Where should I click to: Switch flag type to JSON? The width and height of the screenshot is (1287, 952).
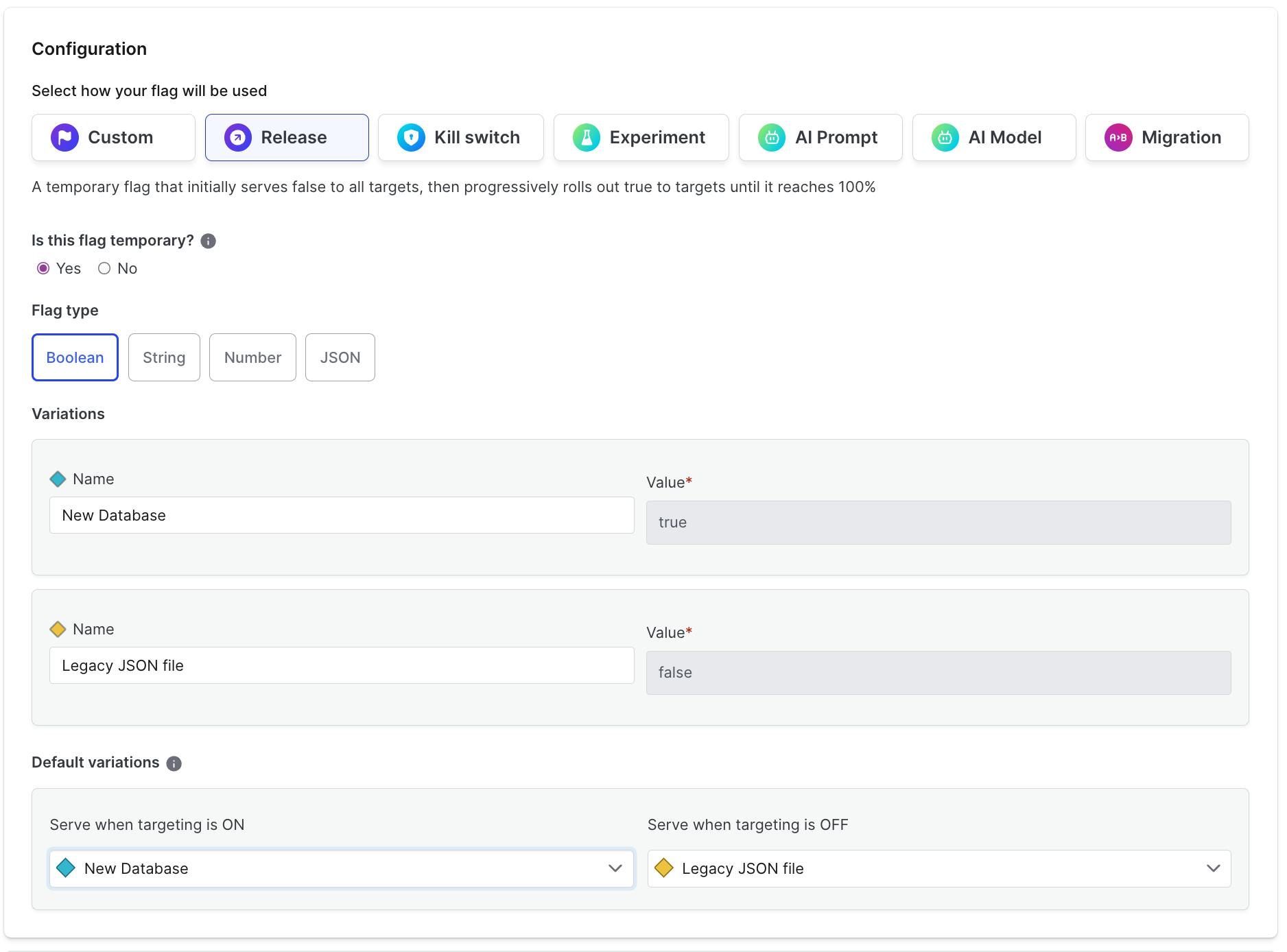tap(340, 357)
